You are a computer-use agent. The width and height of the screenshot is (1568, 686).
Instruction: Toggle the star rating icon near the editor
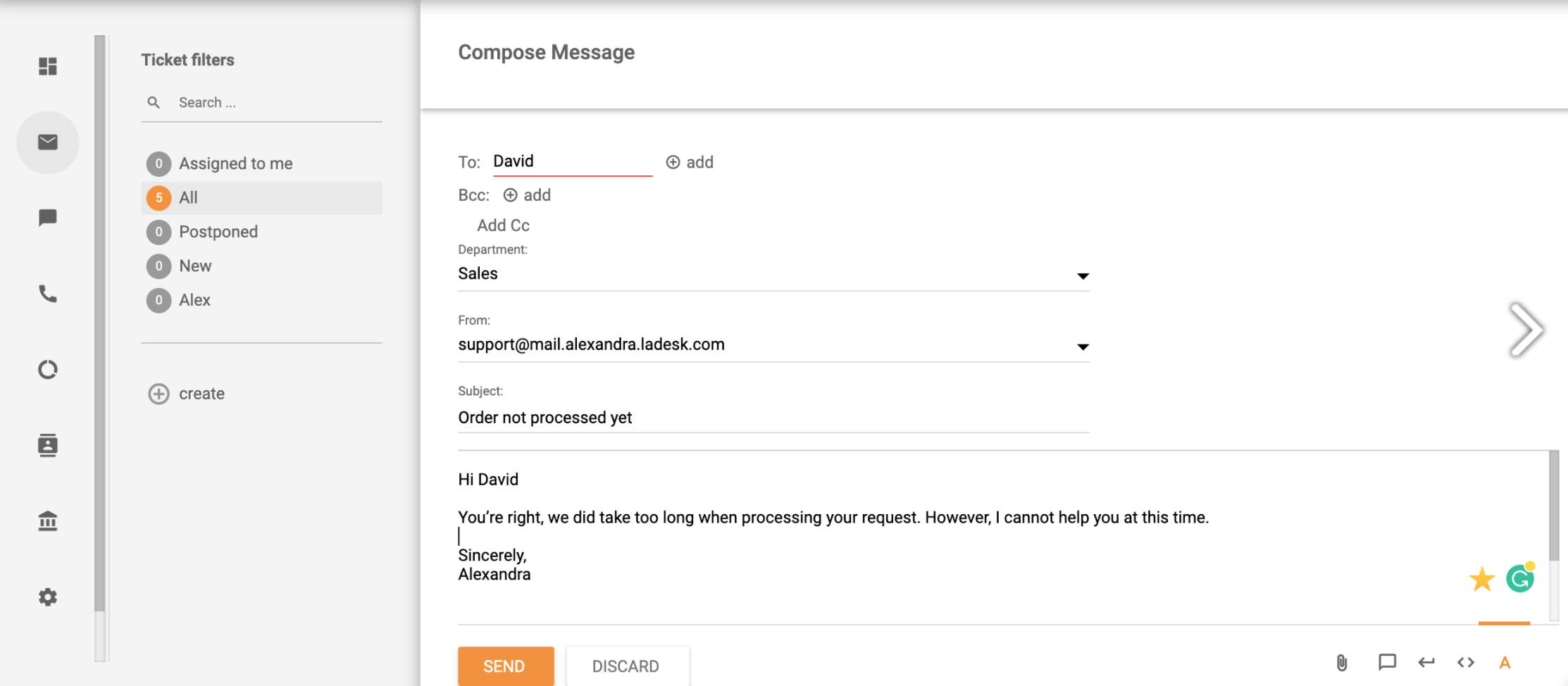(1482, 578)
